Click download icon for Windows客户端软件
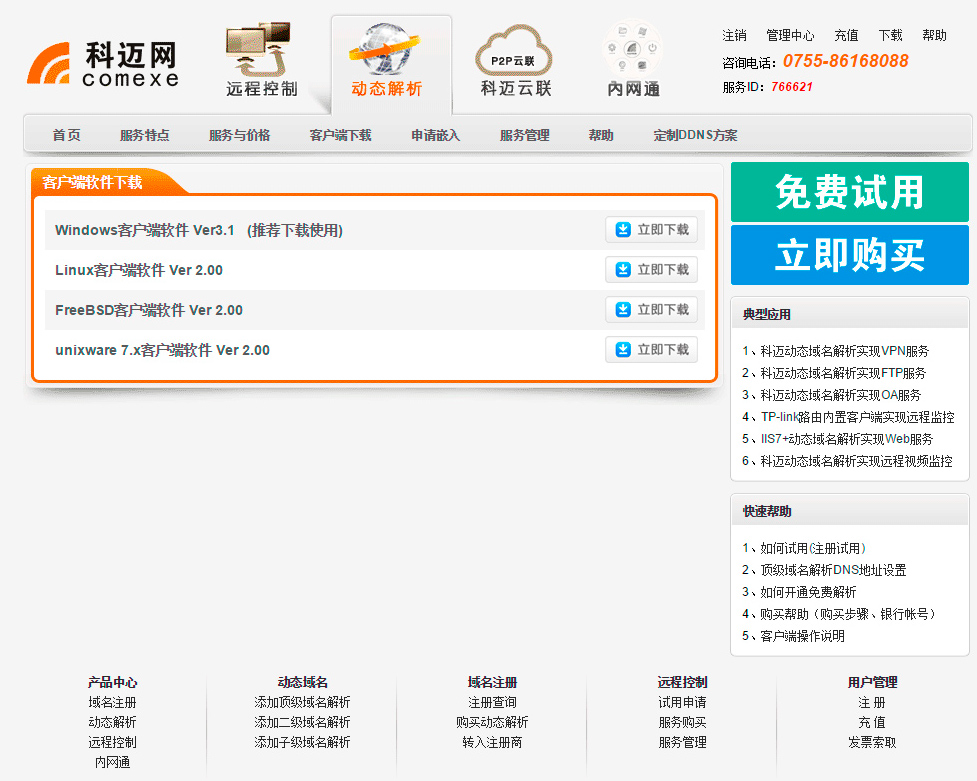The image size is (977, 781). point(623,230)
